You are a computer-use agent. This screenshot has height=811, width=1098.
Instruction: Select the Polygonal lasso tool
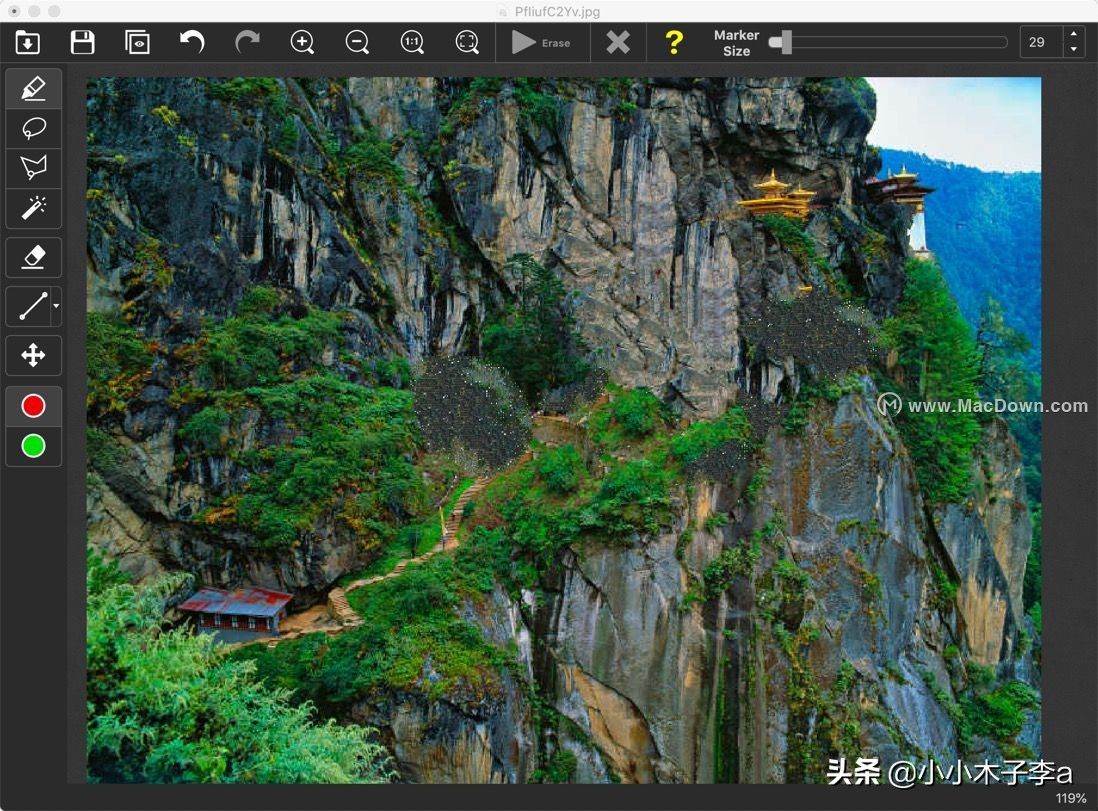(33, 168)
